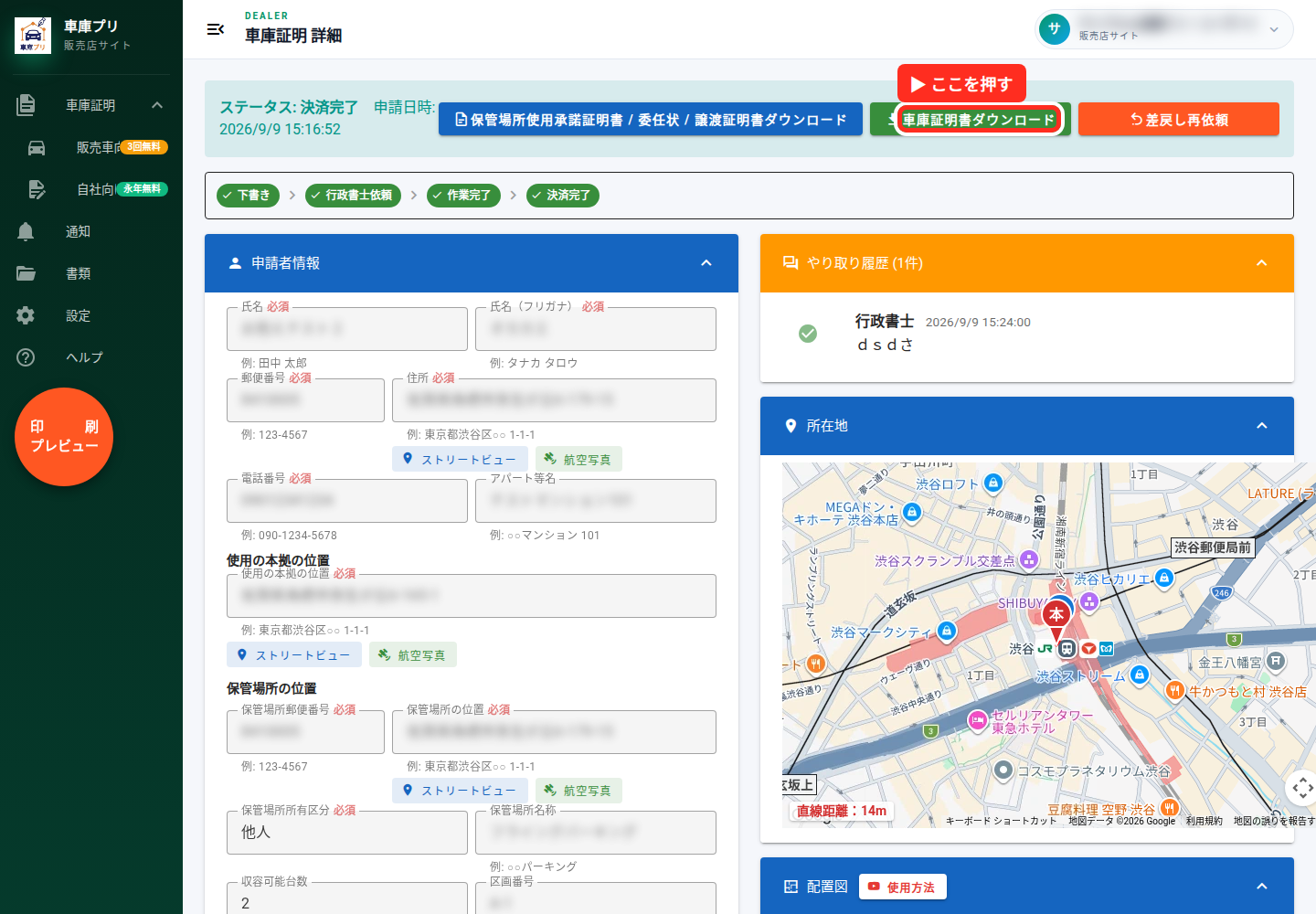Click ストリートビュー under the 住所 field
The height and width of the screenshot is (914, 1316).
click(x=460, y=459)
